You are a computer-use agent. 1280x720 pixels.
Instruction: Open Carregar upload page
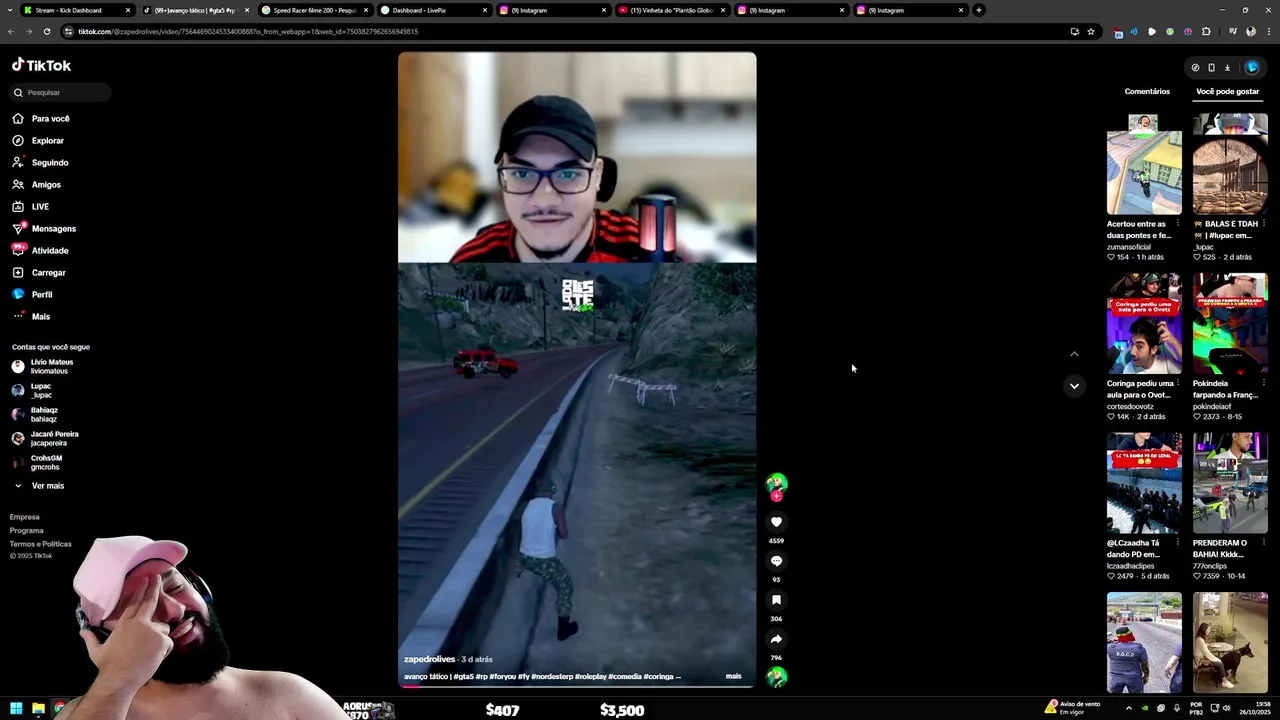pyautogui.click(x=48, y=273)
